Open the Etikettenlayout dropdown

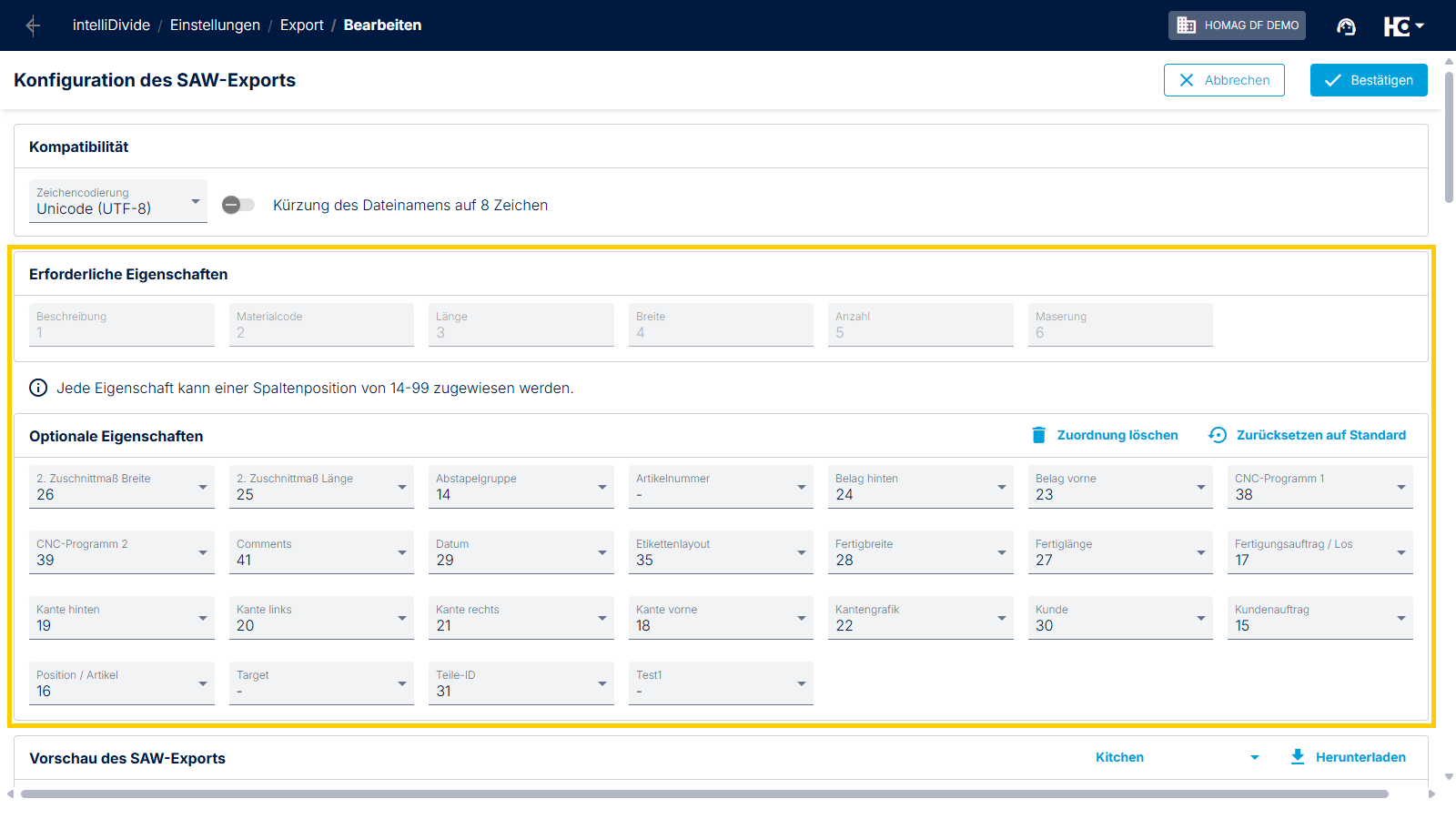(720, 552)
